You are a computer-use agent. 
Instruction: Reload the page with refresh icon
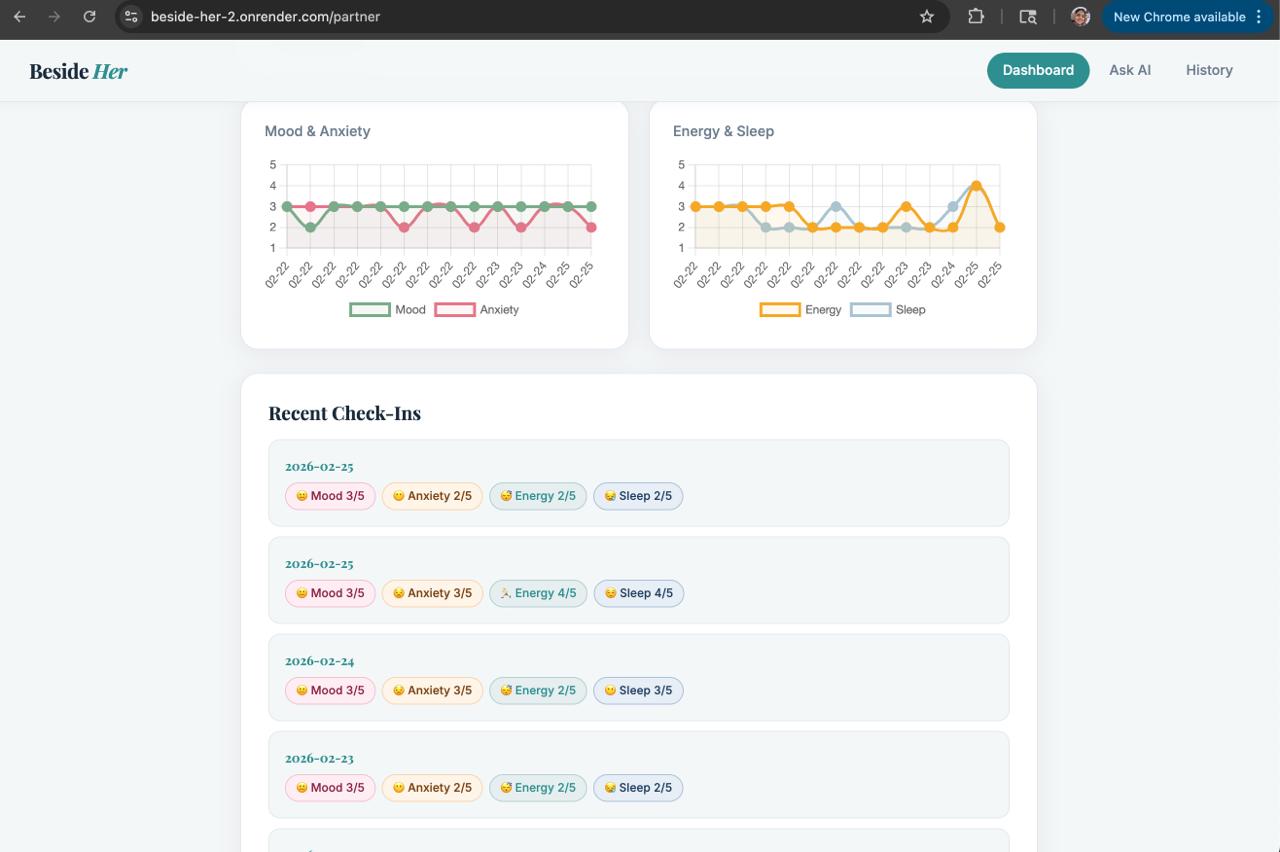(89, 16)
